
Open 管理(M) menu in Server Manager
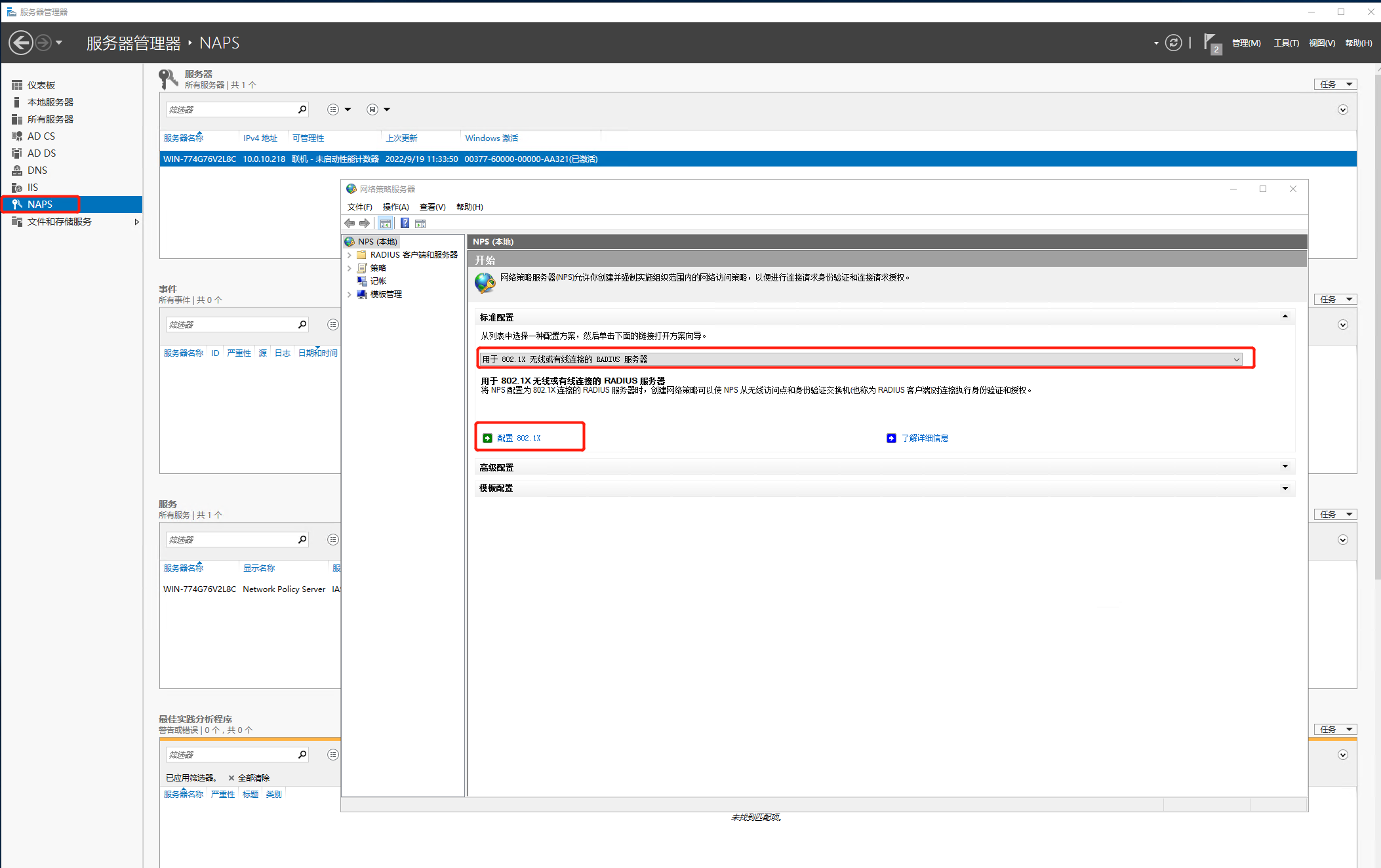point(1246,43)
